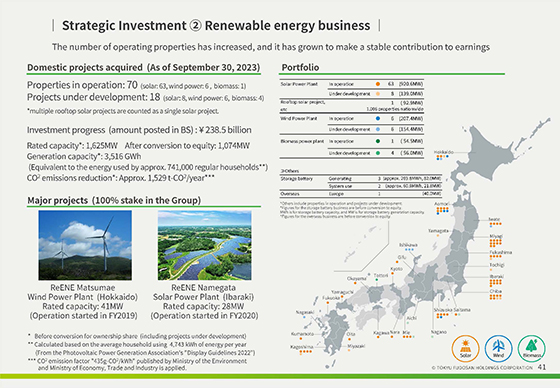Click the 'Overseas' table row label
This screenshot has height=388, width=560.
(290, 194)
